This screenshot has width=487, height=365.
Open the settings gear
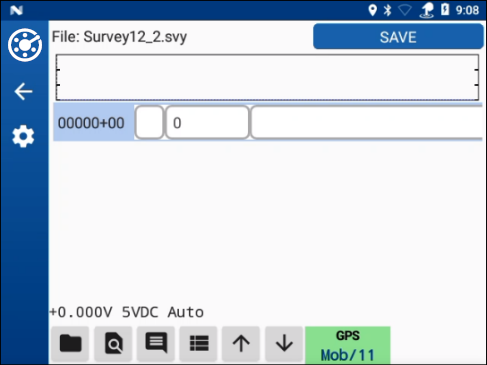23,136
